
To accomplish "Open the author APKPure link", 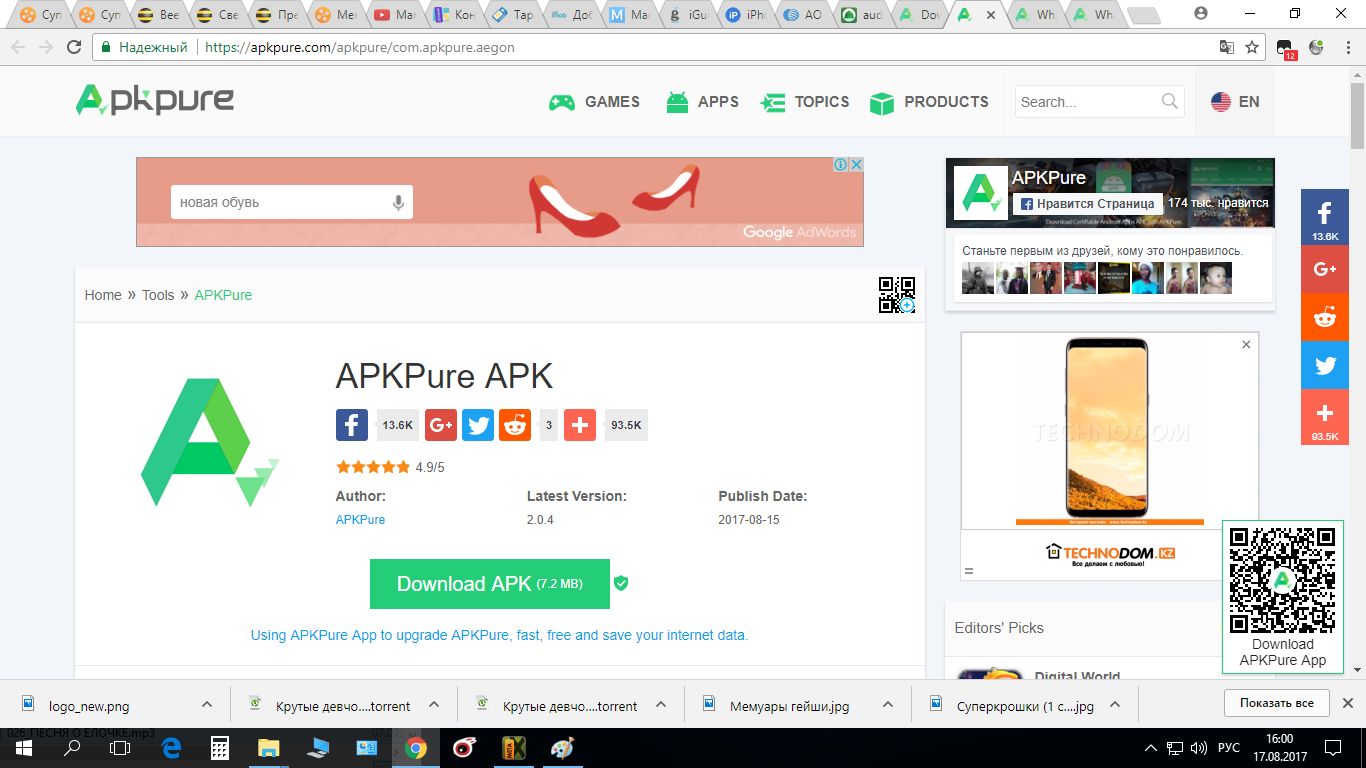I will pyautogui.click(x=360, y=520).
